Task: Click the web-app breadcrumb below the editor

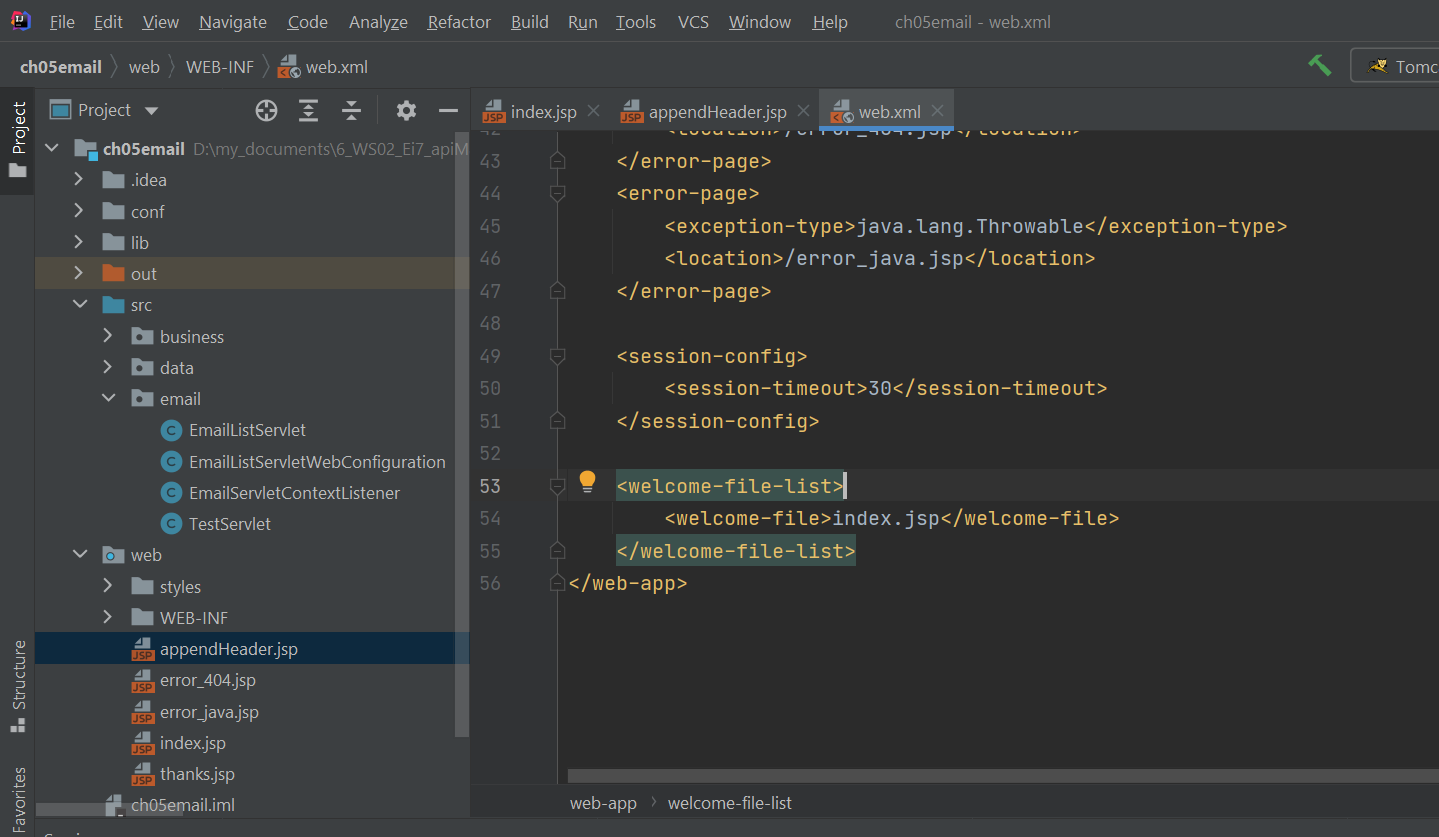Action: coord(602,802)
